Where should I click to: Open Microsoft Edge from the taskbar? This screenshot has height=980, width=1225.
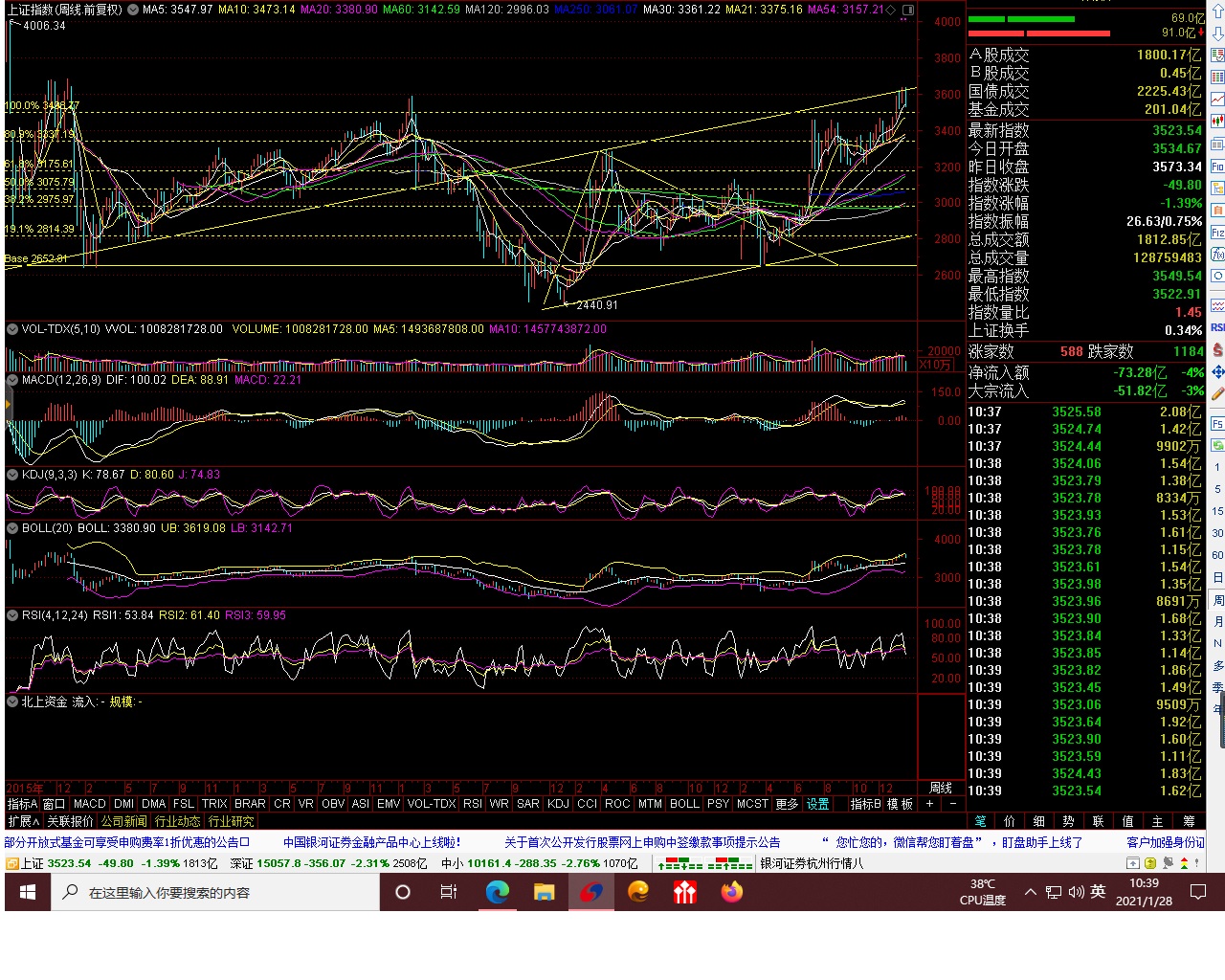click(497, 892)
